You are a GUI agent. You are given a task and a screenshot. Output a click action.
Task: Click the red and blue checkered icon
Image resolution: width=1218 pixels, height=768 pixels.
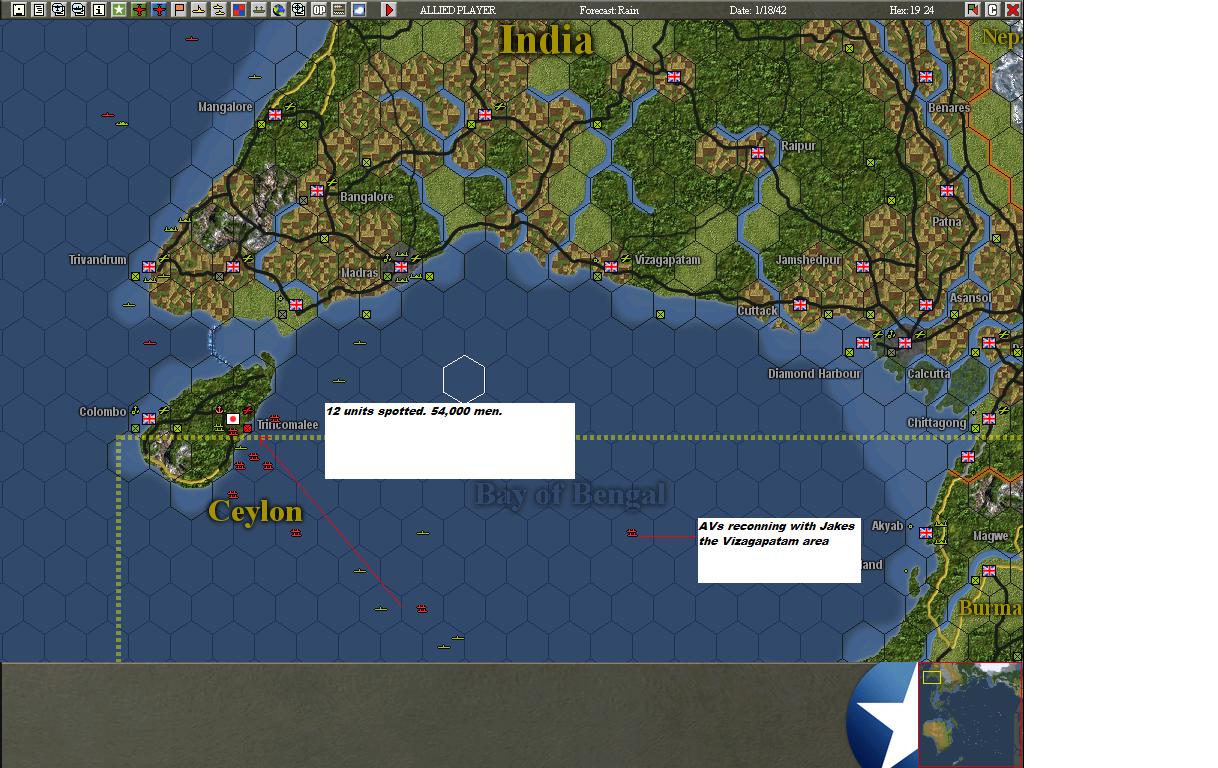click(238, 10)
